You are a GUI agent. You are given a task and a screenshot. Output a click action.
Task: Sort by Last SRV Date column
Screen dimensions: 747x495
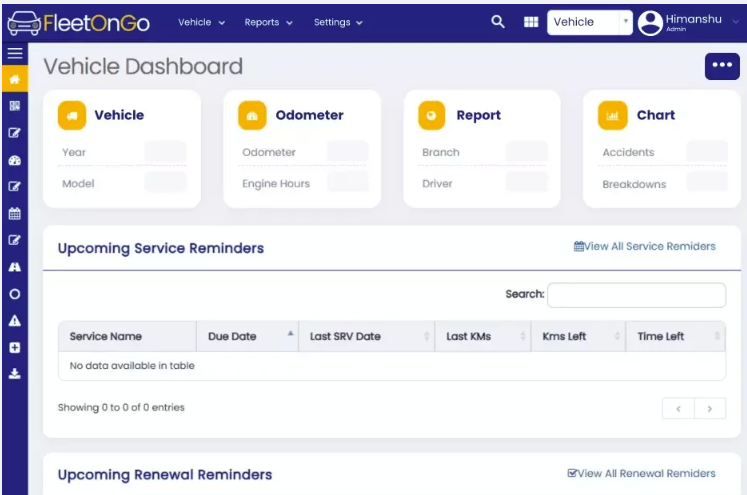[366, 336]
